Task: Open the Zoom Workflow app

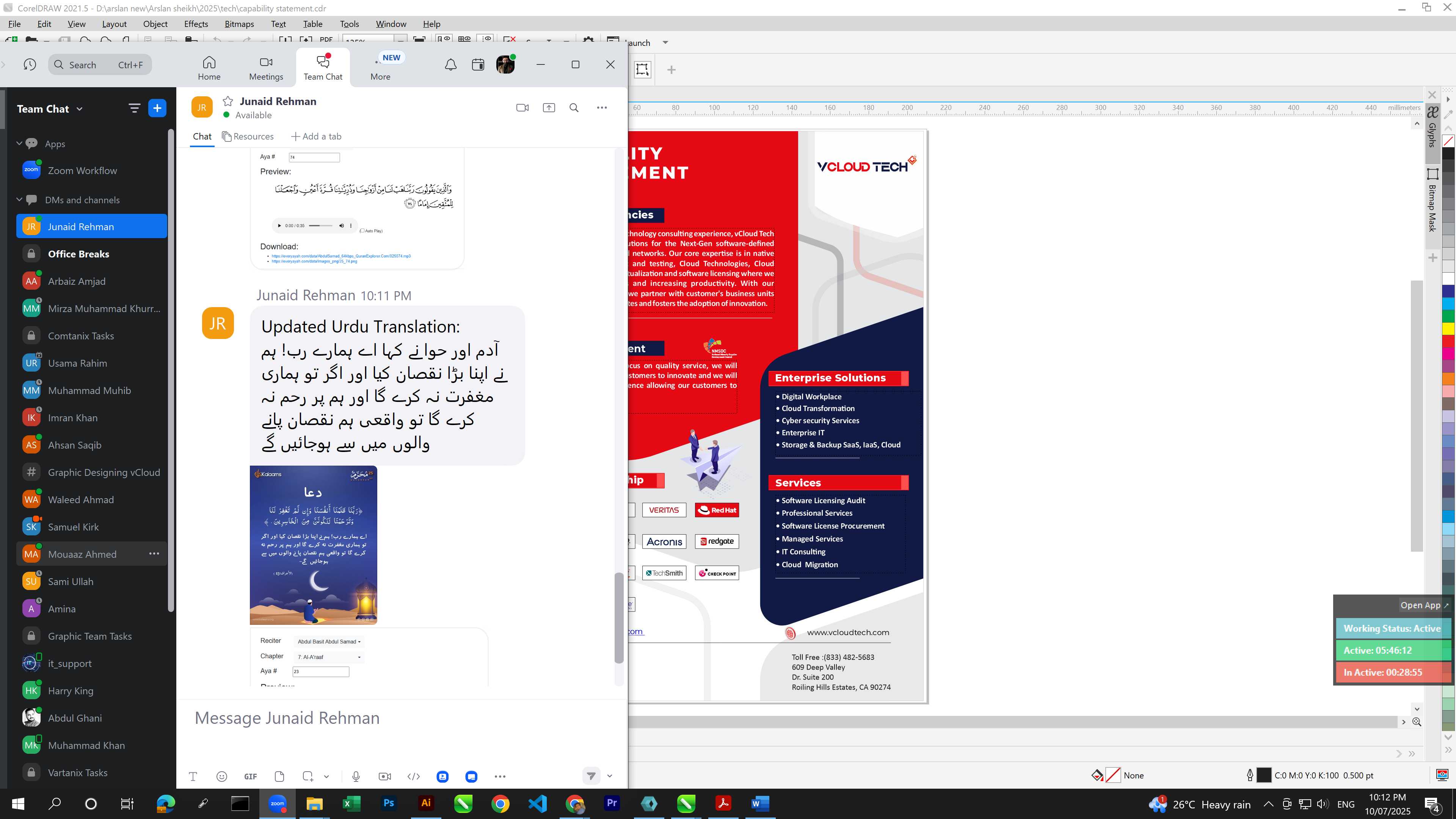Action: coord(91,170)
